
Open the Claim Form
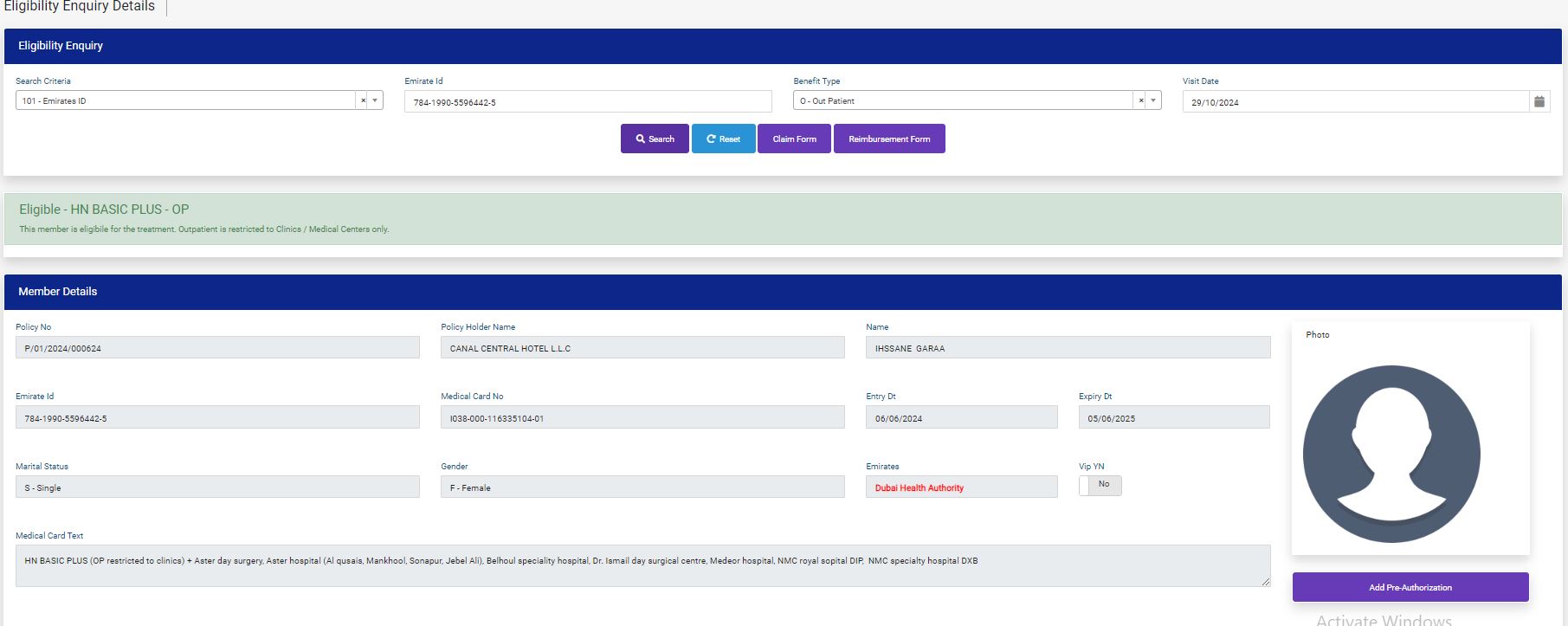click(x=794, y=139)
